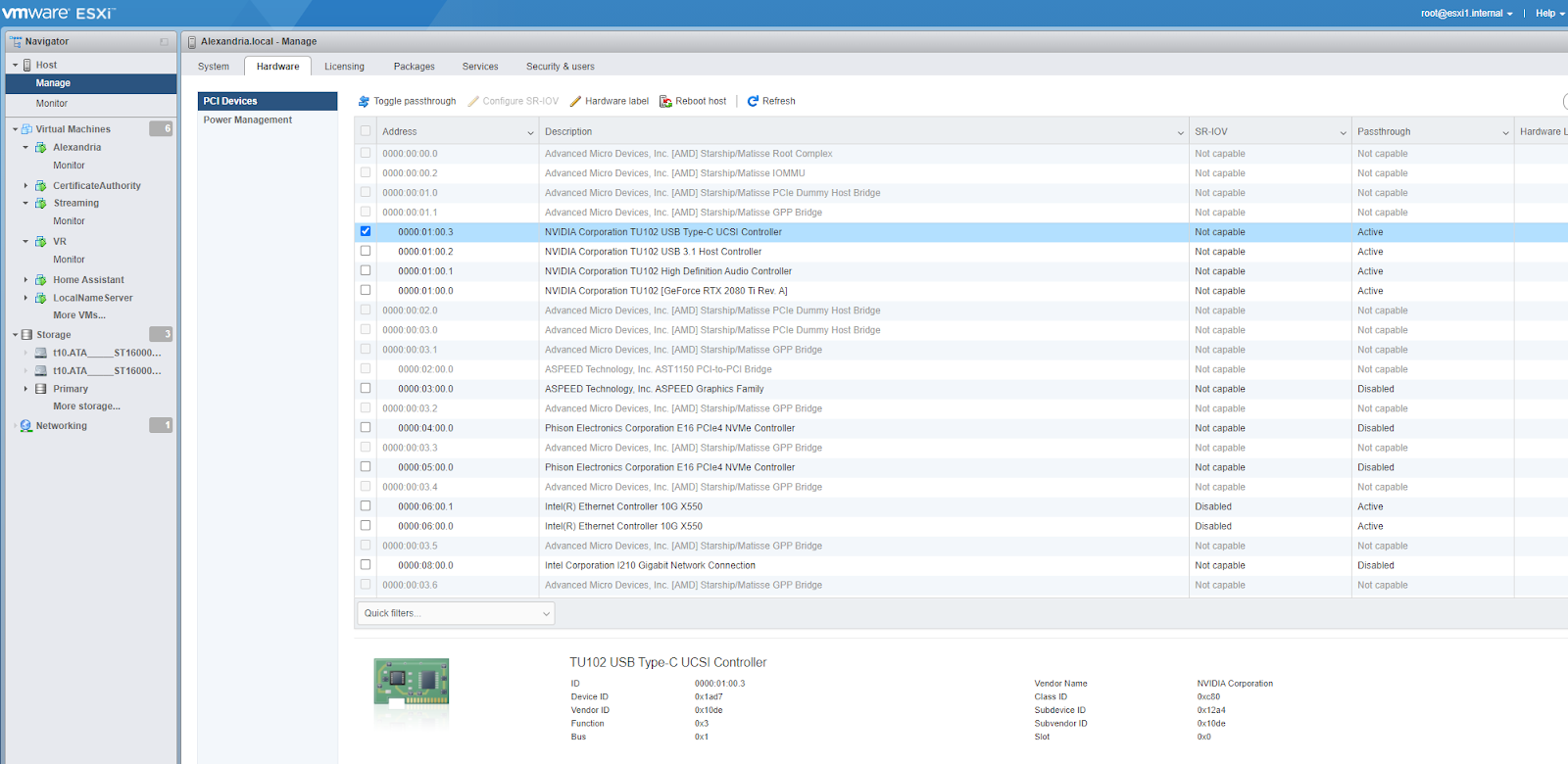This screenshot has height=764, width=1568.
Task: Click the Reboot host icon
Action: 665,101
